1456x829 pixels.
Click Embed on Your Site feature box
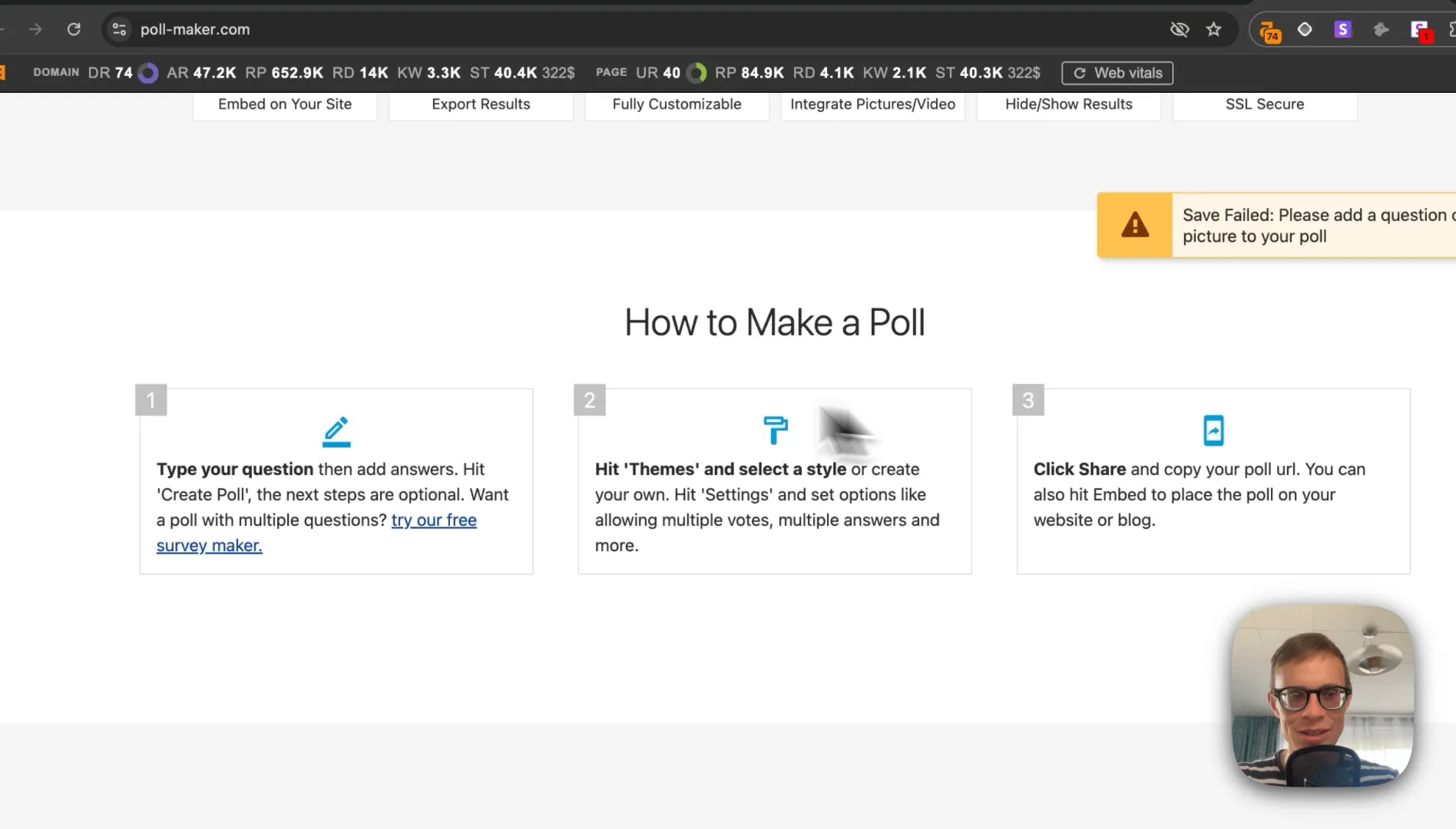[x=285, y=104]
